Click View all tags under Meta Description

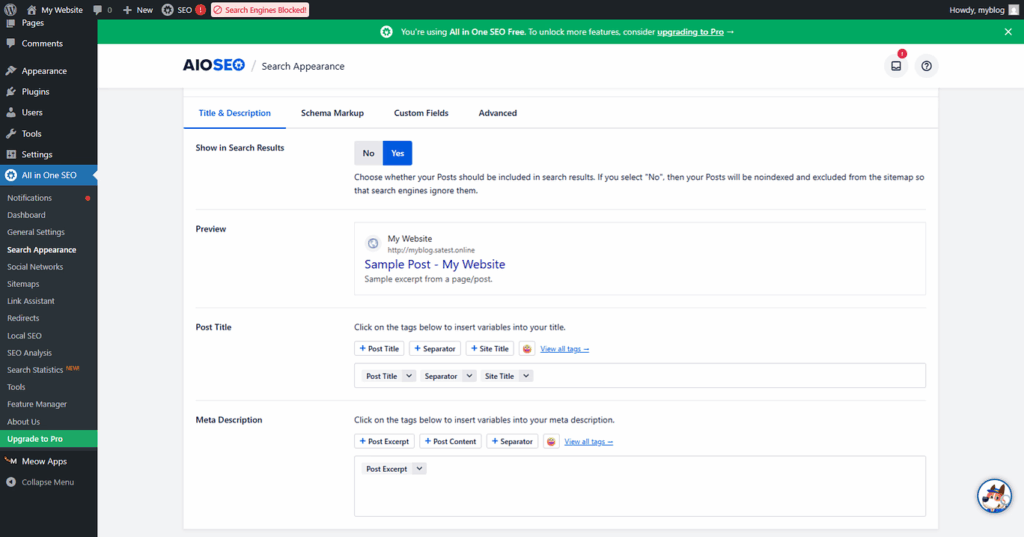pyautogui.click(x=588, y=442)
